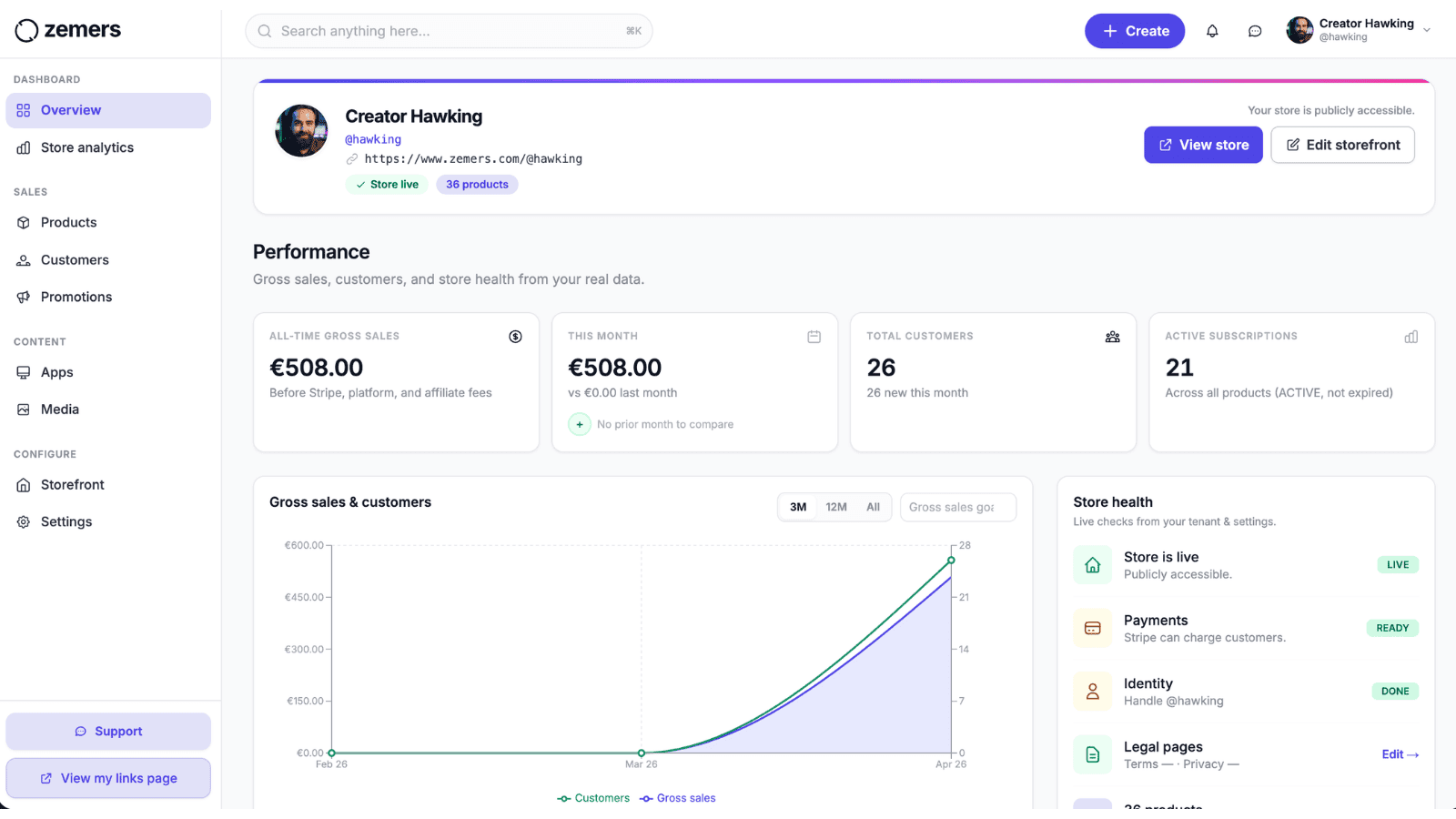This screenshot has width=1456, height=819.
Task: Select the 3M range tab
Action: (x=798, y=507)
